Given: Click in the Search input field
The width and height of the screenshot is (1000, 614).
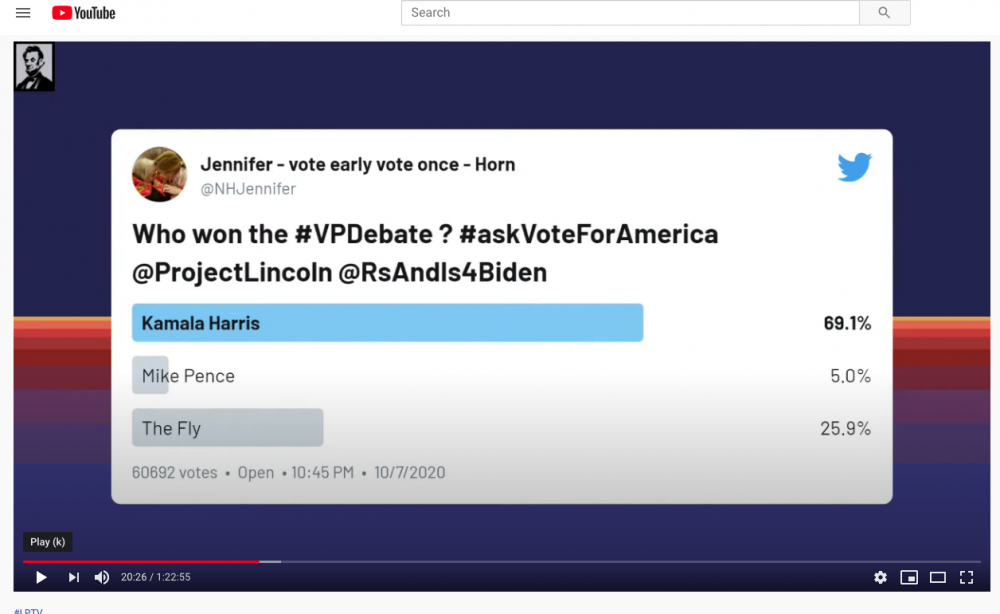Looking at the screenshot, I should [630, 13].
